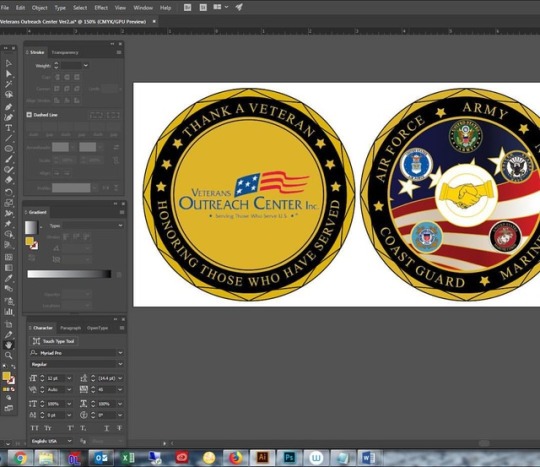Viewport: 540px width, 467px height.
Task: Switch to the OpenType tab
Action: [97, 328]
